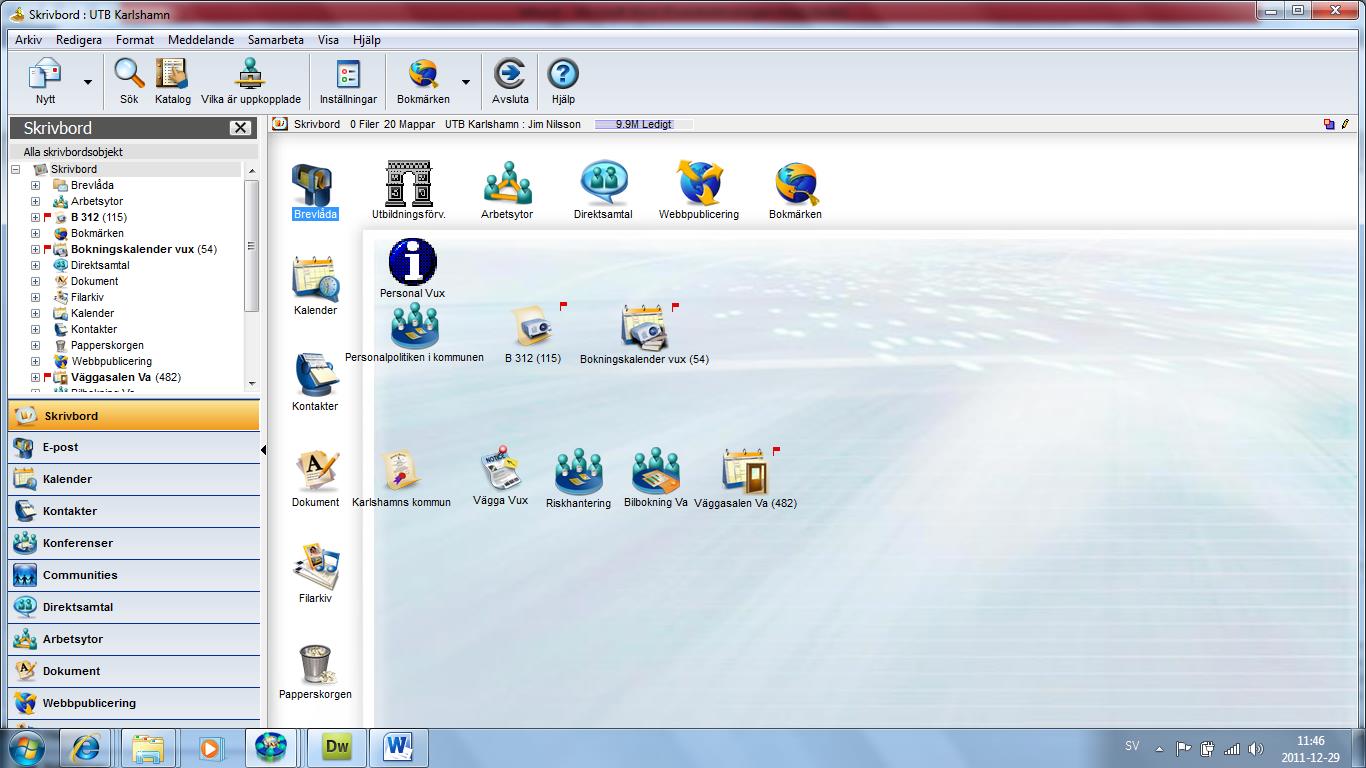Click Vilka är uppkopplade toolbar icon

pyautogui.click(x=250, y=80)
